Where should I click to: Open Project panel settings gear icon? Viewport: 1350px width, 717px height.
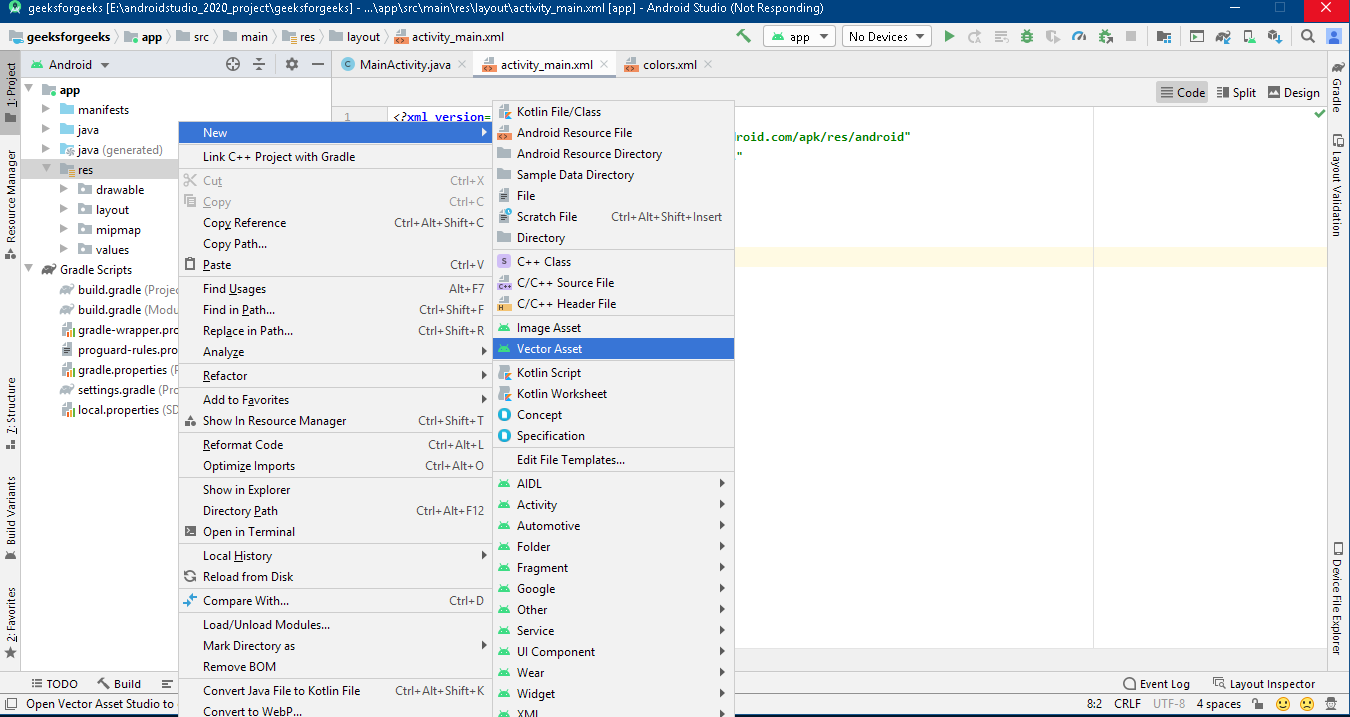point(292,64)
